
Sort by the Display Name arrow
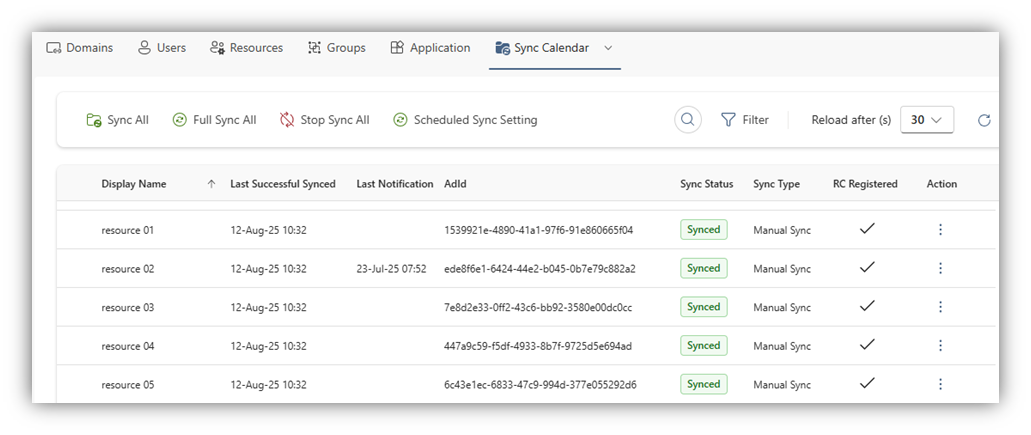pyautogui.click(x=211, y=184)
